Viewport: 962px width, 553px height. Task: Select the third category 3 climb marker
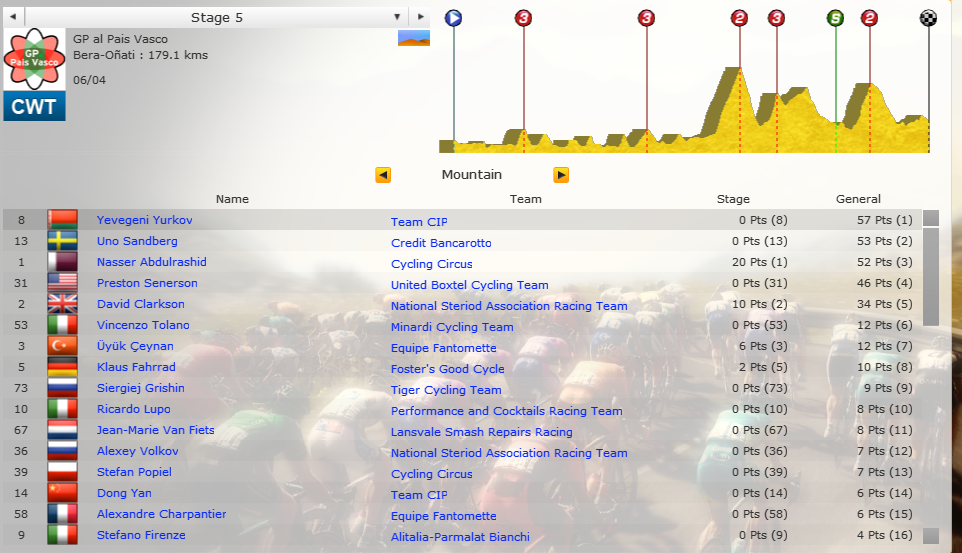(776, 18)
